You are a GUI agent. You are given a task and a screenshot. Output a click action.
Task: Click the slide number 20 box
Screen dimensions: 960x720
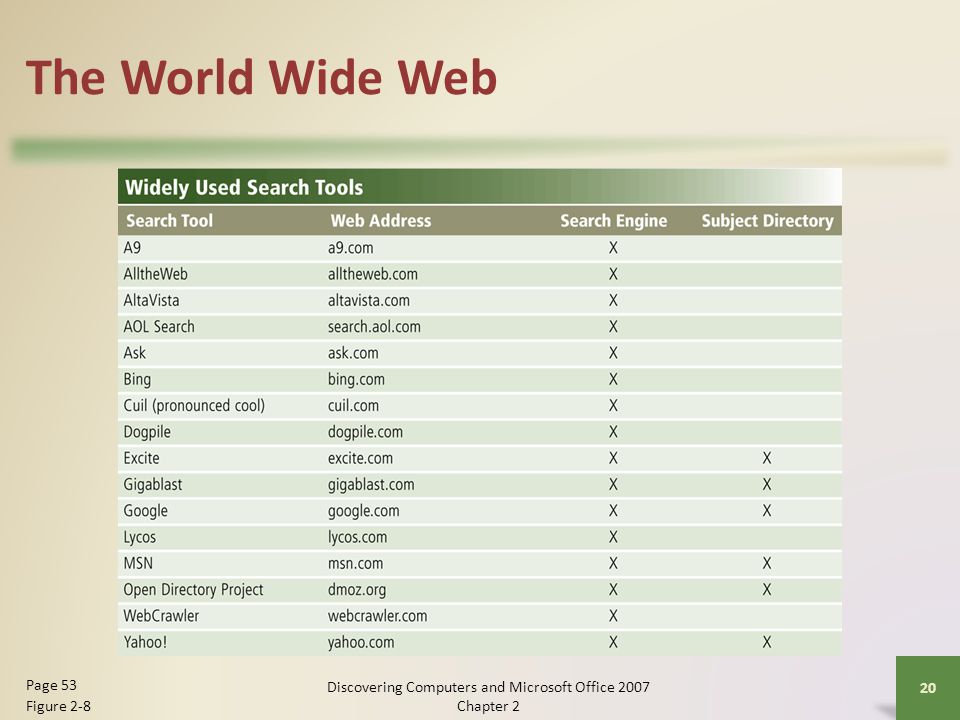[928, 688]
